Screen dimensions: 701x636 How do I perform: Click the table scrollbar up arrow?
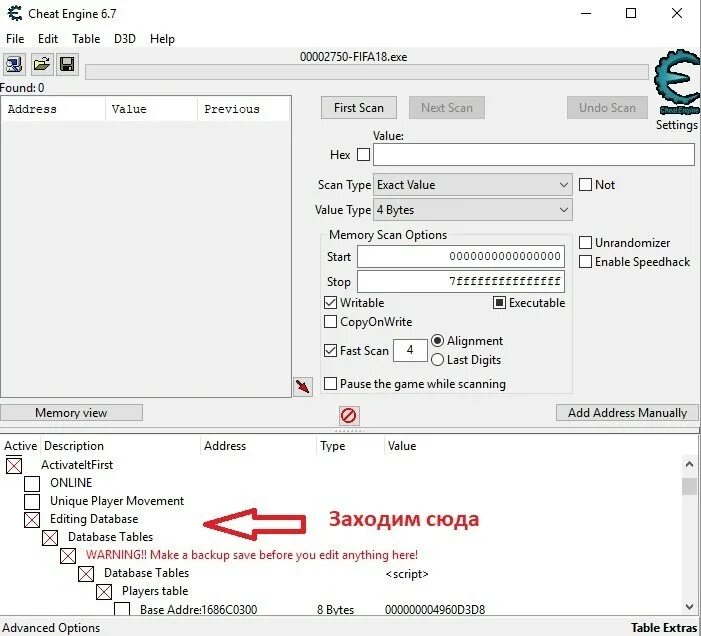(x=689, y=464)
